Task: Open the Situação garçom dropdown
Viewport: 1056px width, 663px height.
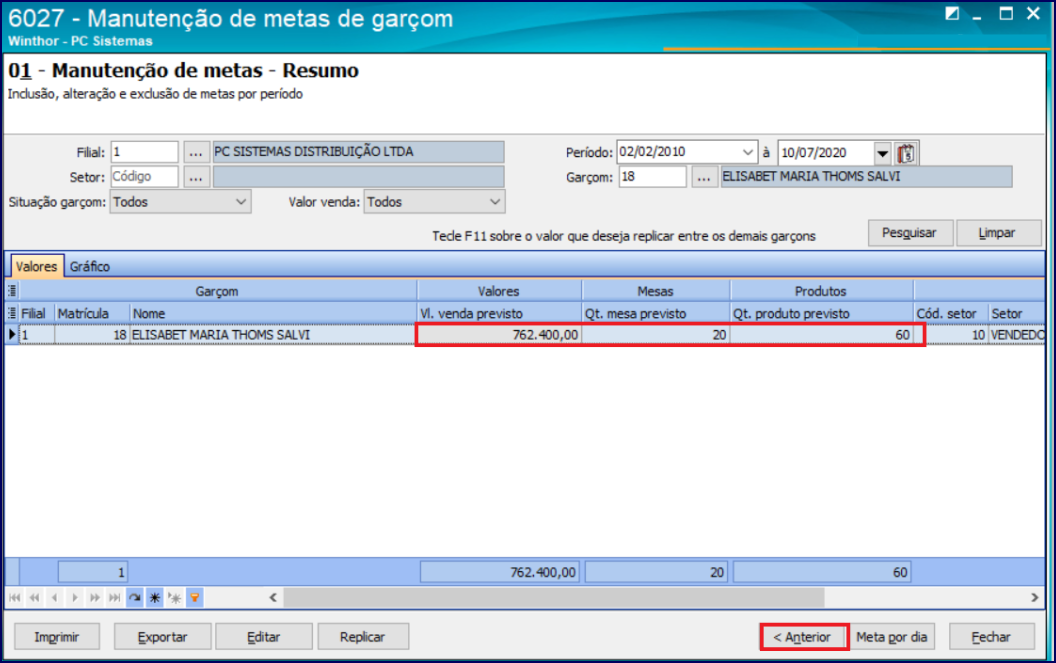Action: click(x=180, y=202)
